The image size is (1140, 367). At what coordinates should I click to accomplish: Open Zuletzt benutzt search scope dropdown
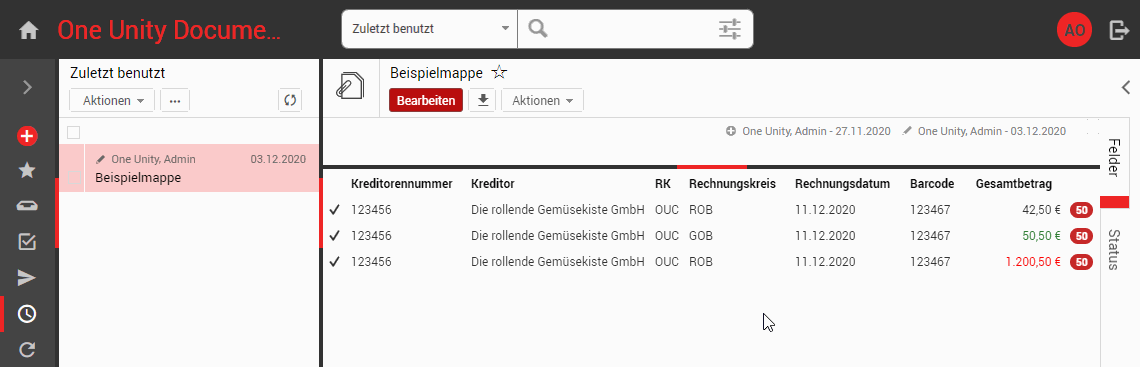430,29
